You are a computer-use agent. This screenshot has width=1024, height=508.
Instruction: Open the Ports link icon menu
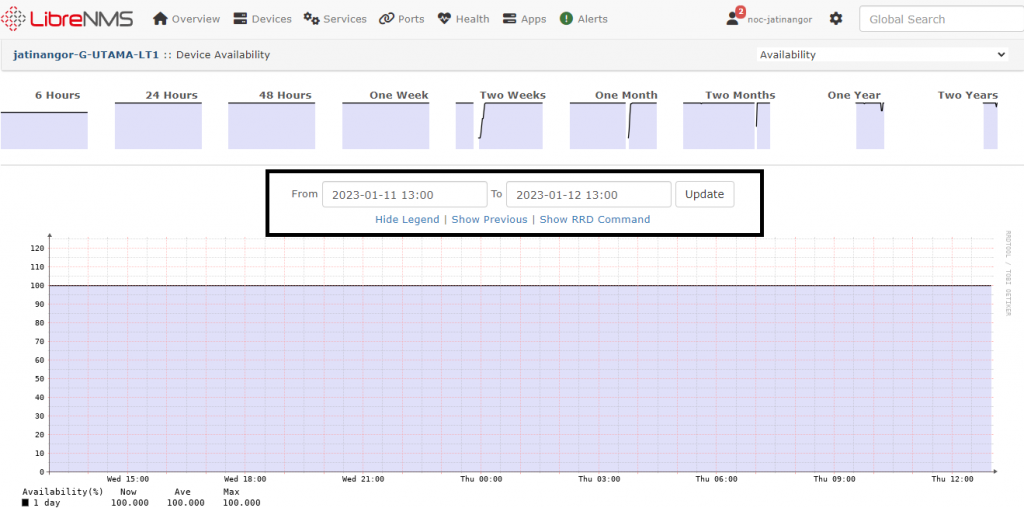[x=401, y=19]
